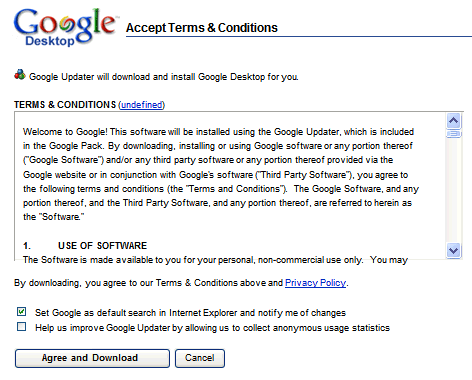This screenshot has height=380, width=472.
Task: Click 'Welcome to Google!' text in terms
Action: point(65,132)
